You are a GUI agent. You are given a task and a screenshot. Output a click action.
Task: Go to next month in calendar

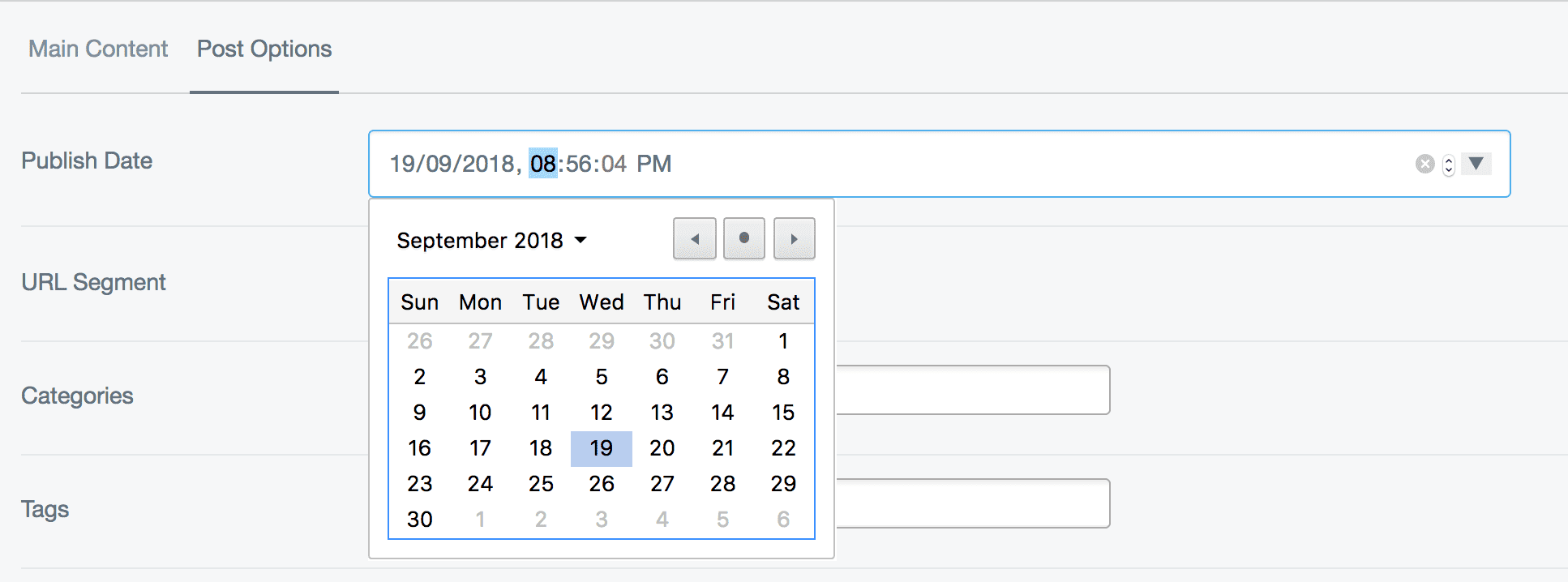[795, 239]
